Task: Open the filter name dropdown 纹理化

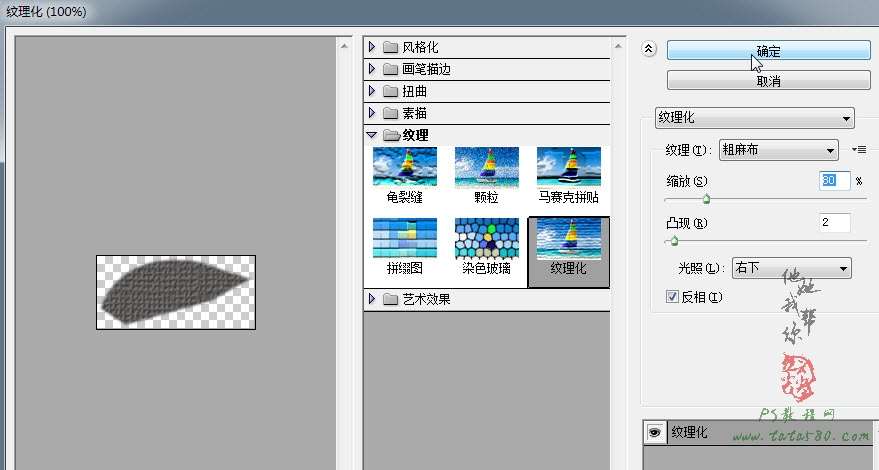Action: coord(754,117)
